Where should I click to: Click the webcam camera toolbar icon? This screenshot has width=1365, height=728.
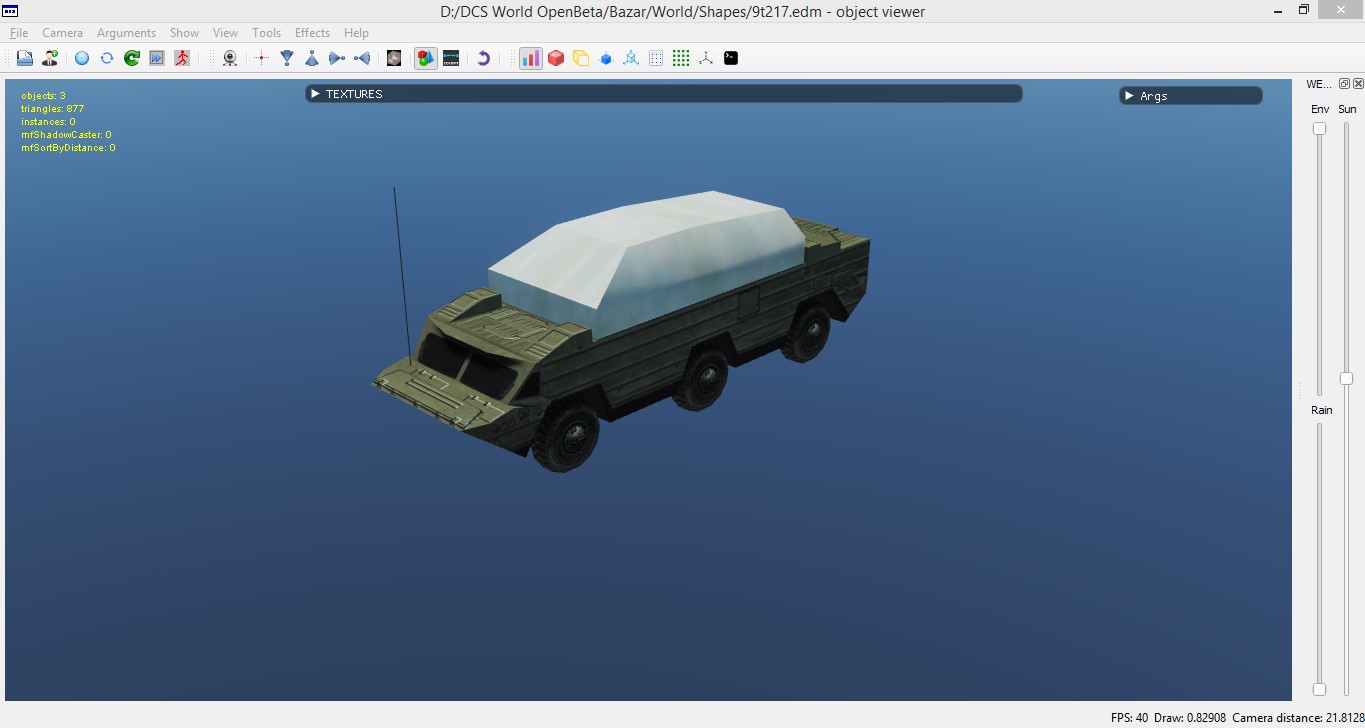[230, 58]
